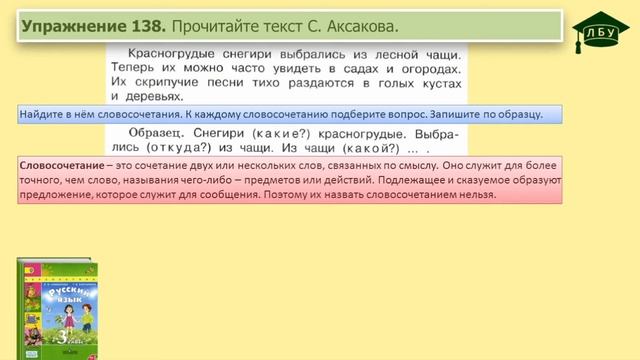Click the heading 'Упражнение 138.'

pos(93,26)
